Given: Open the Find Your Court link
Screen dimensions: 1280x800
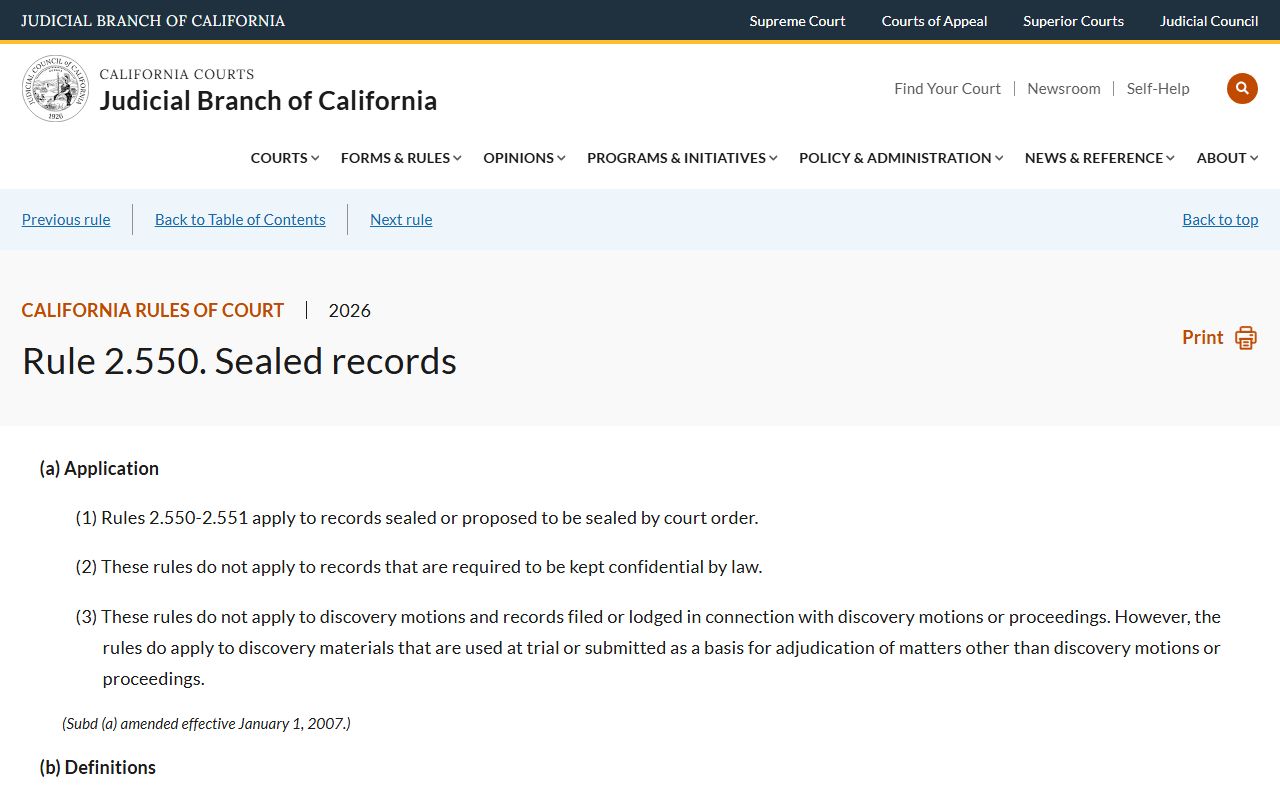Looking at the screenshot, I should [947, 89].
